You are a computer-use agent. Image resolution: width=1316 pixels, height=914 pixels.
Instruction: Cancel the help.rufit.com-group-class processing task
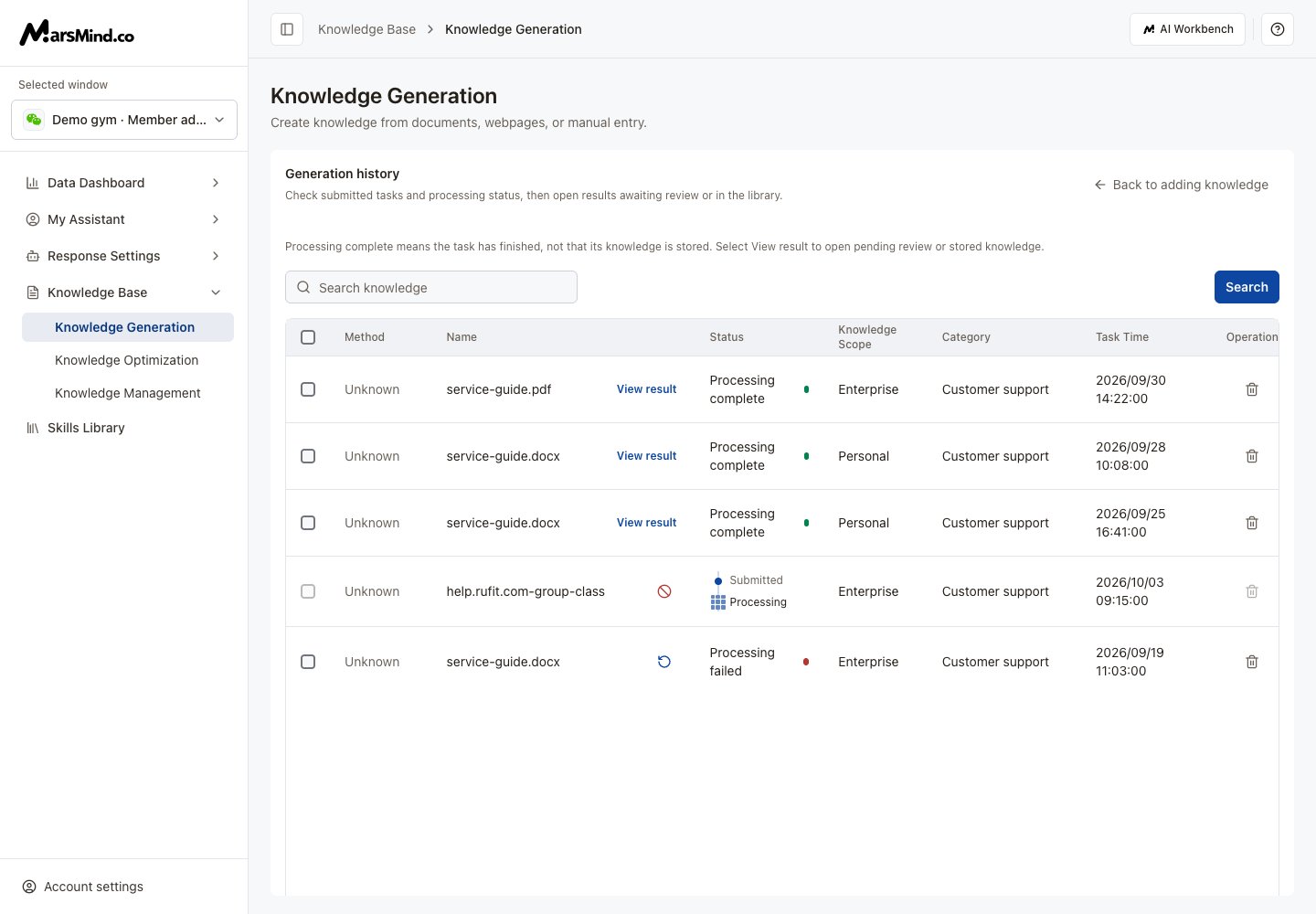[x=664, y=591]
